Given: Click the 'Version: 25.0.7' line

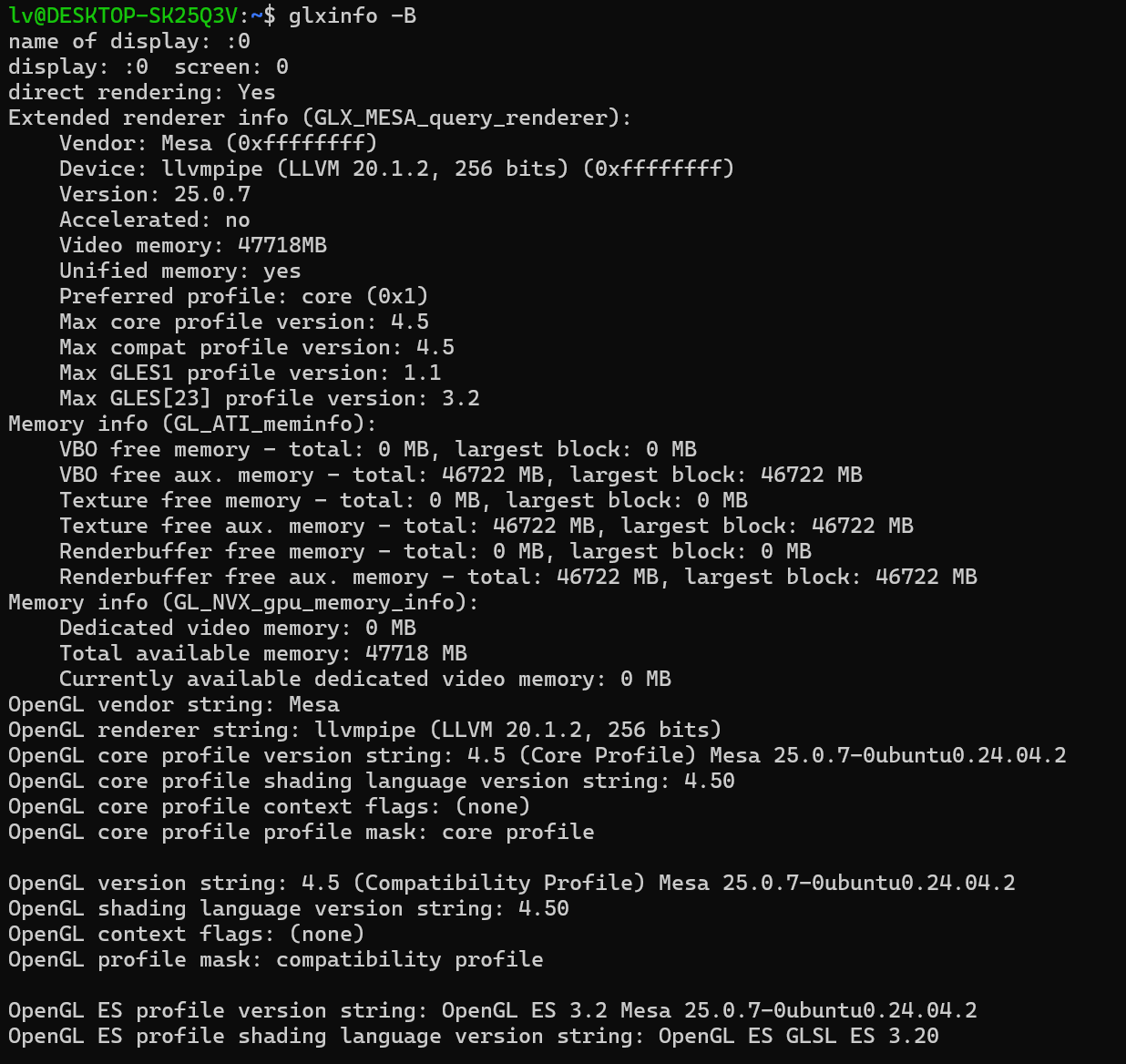Looking at the screenshot, I should (154, 194).
